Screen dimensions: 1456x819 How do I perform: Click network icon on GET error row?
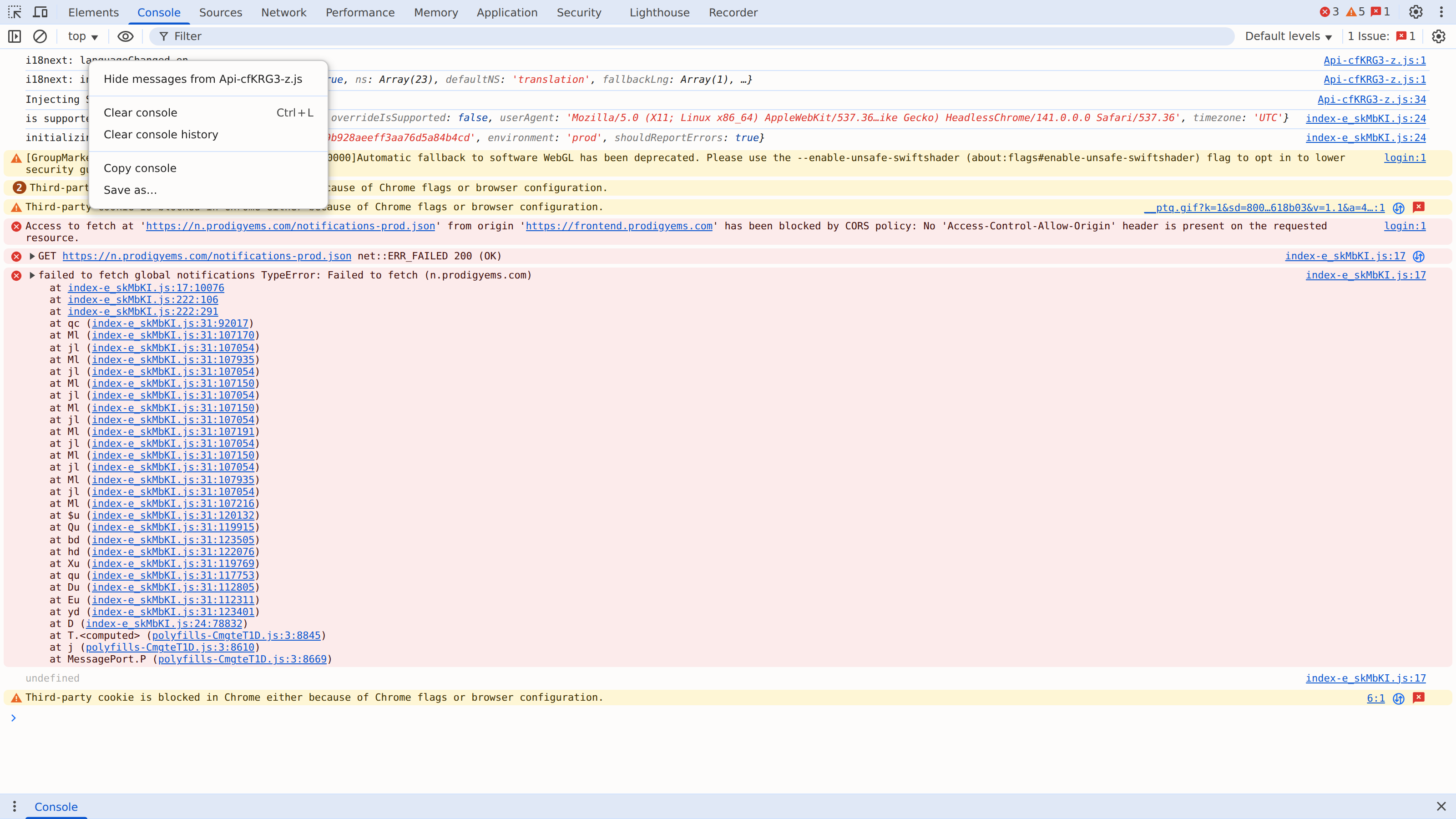point(1419,256)
